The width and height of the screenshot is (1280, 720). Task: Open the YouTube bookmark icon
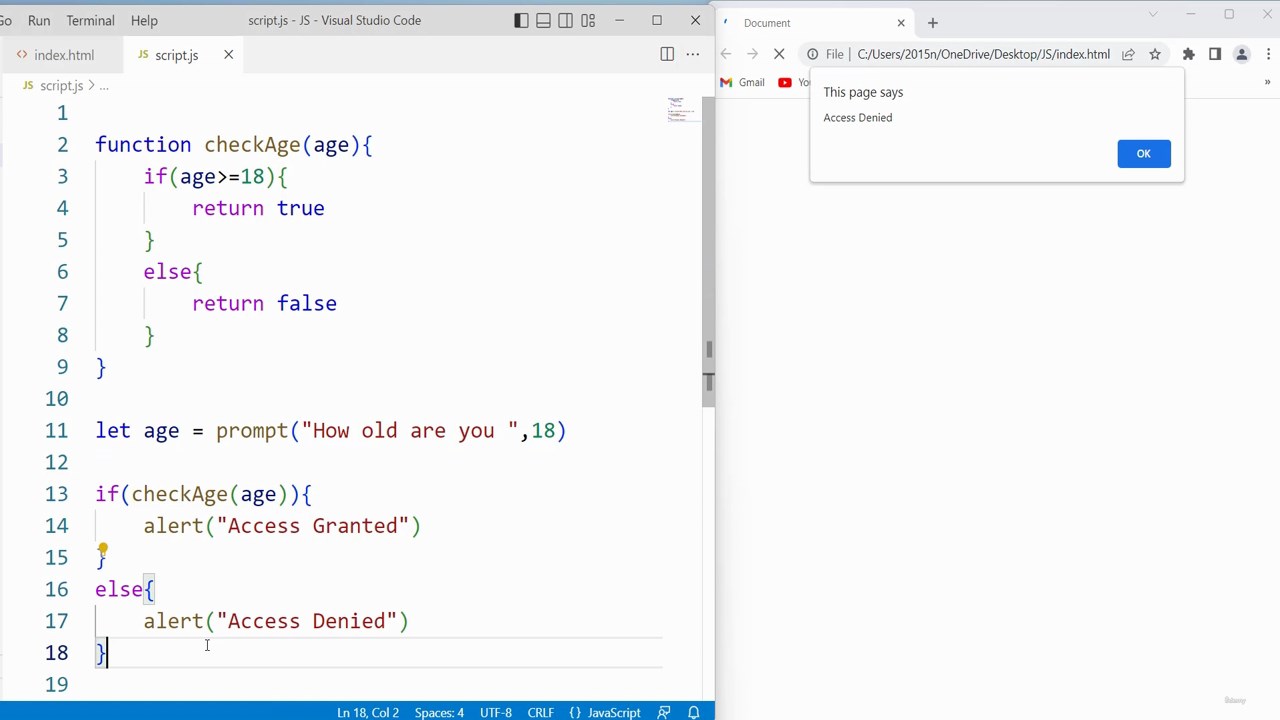pyautogui.click(x=785, y=82)
